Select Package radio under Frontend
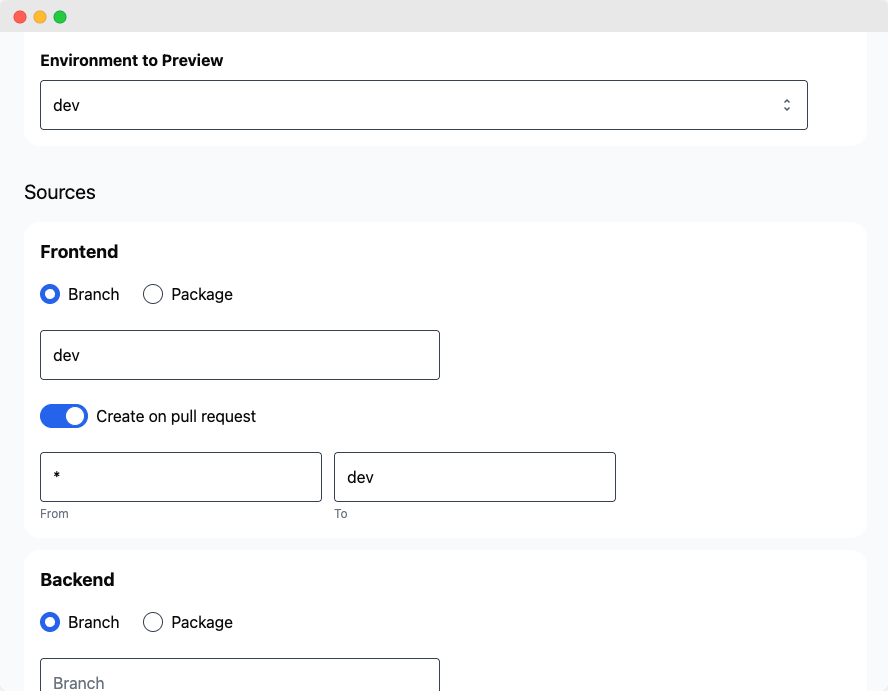Screen dimensions: 888x691 pyautogui.click(x=153, y=294)
